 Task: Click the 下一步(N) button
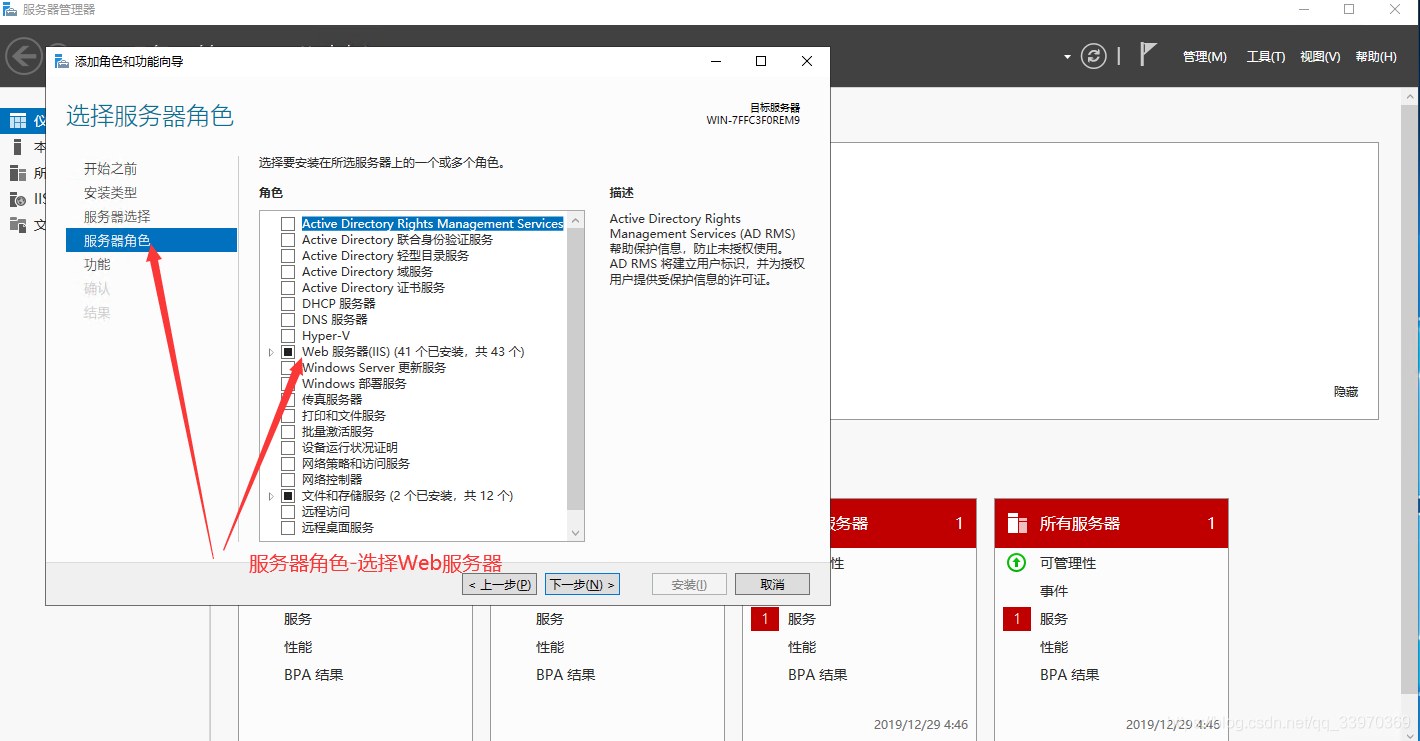[582, 584]
